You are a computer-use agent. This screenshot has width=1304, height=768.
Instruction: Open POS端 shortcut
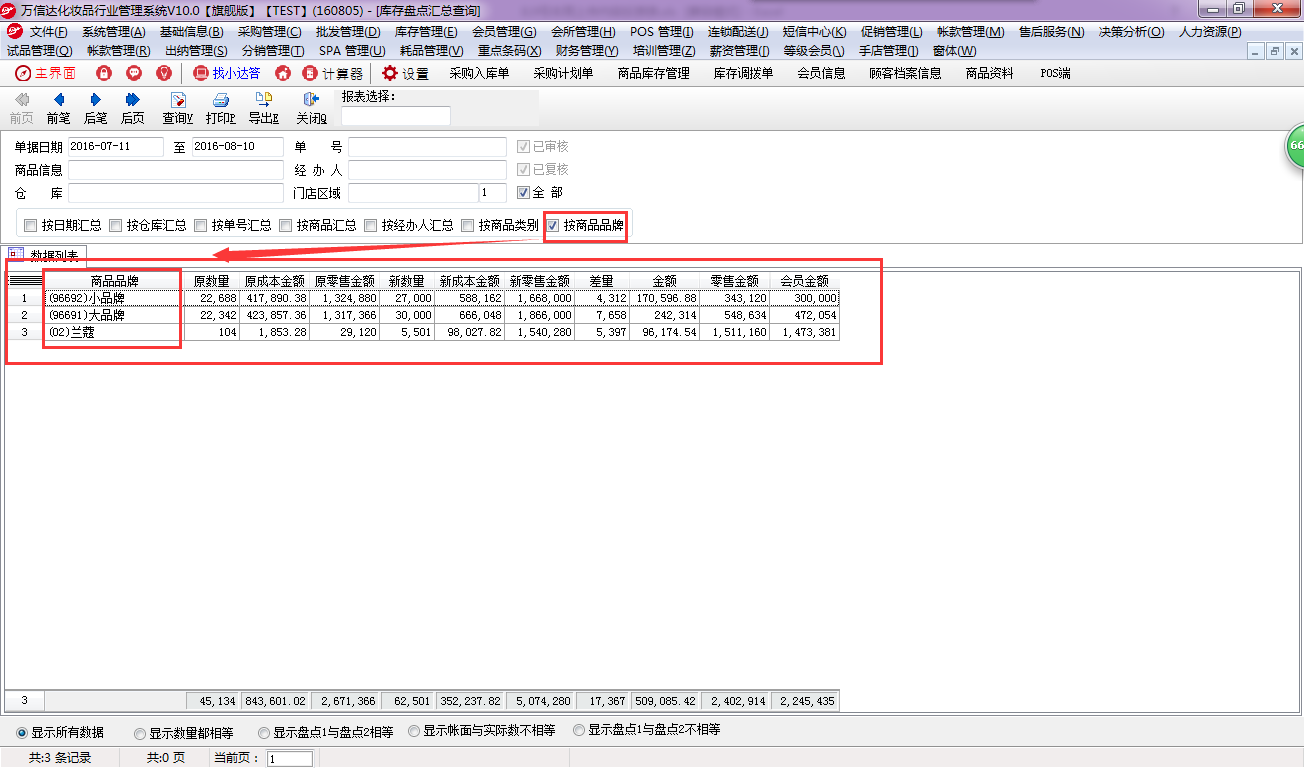pos(1055,73)
